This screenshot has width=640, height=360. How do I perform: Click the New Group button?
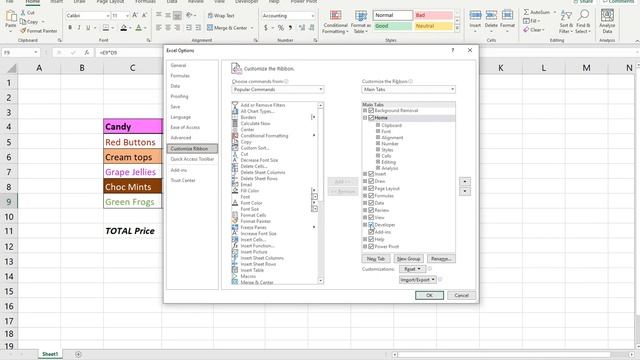(408, 259)
